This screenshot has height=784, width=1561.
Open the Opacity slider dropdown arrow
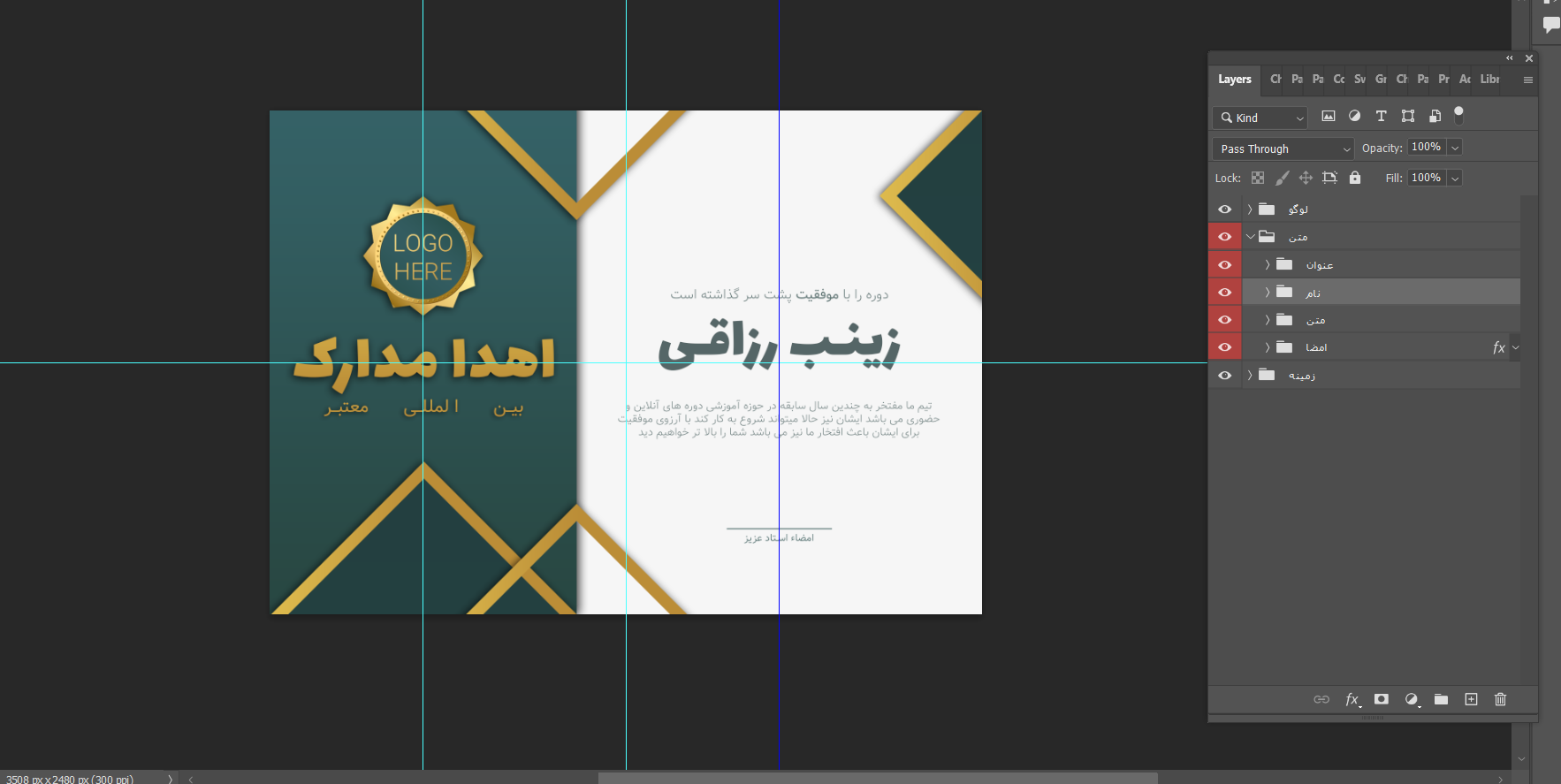pos(1455,148)
